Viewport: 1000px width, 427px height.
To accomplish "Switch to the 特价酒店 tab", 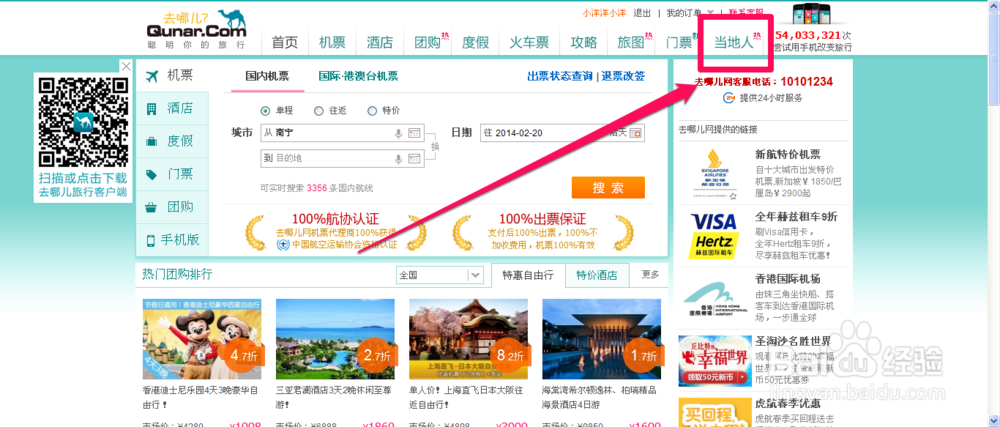I will 597,275.
